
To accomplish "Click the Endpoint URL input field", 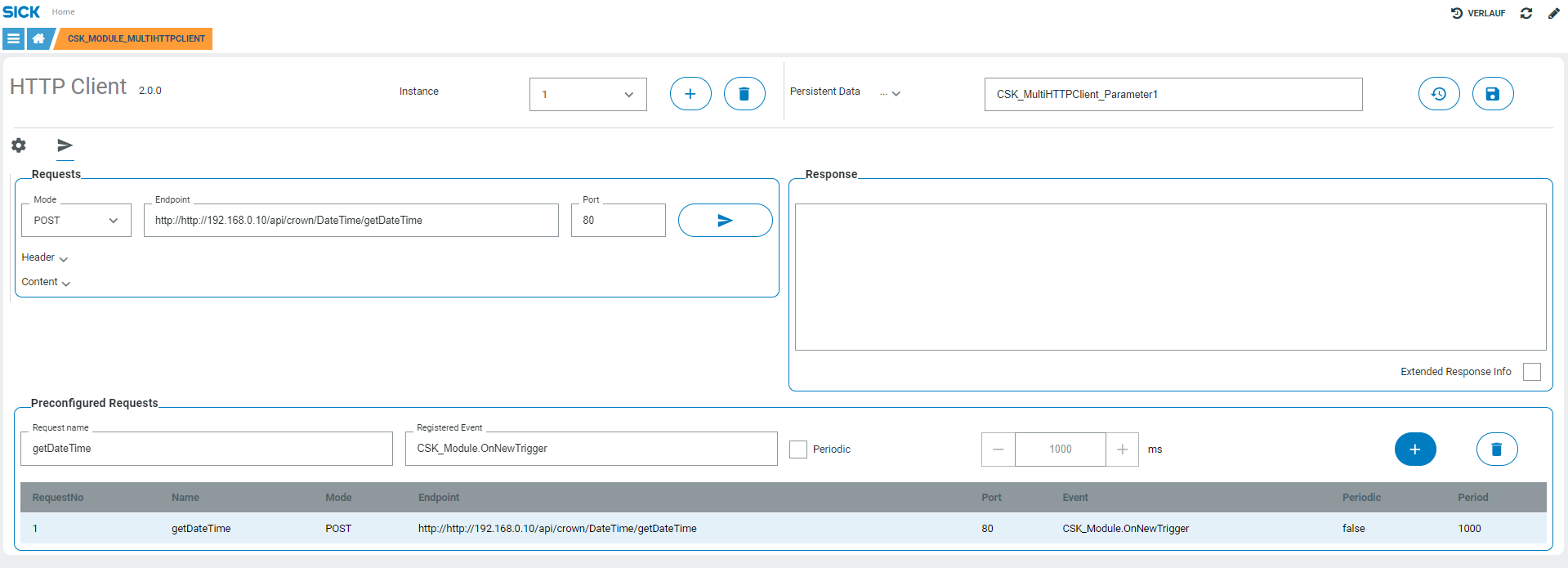I will point(351,221).
